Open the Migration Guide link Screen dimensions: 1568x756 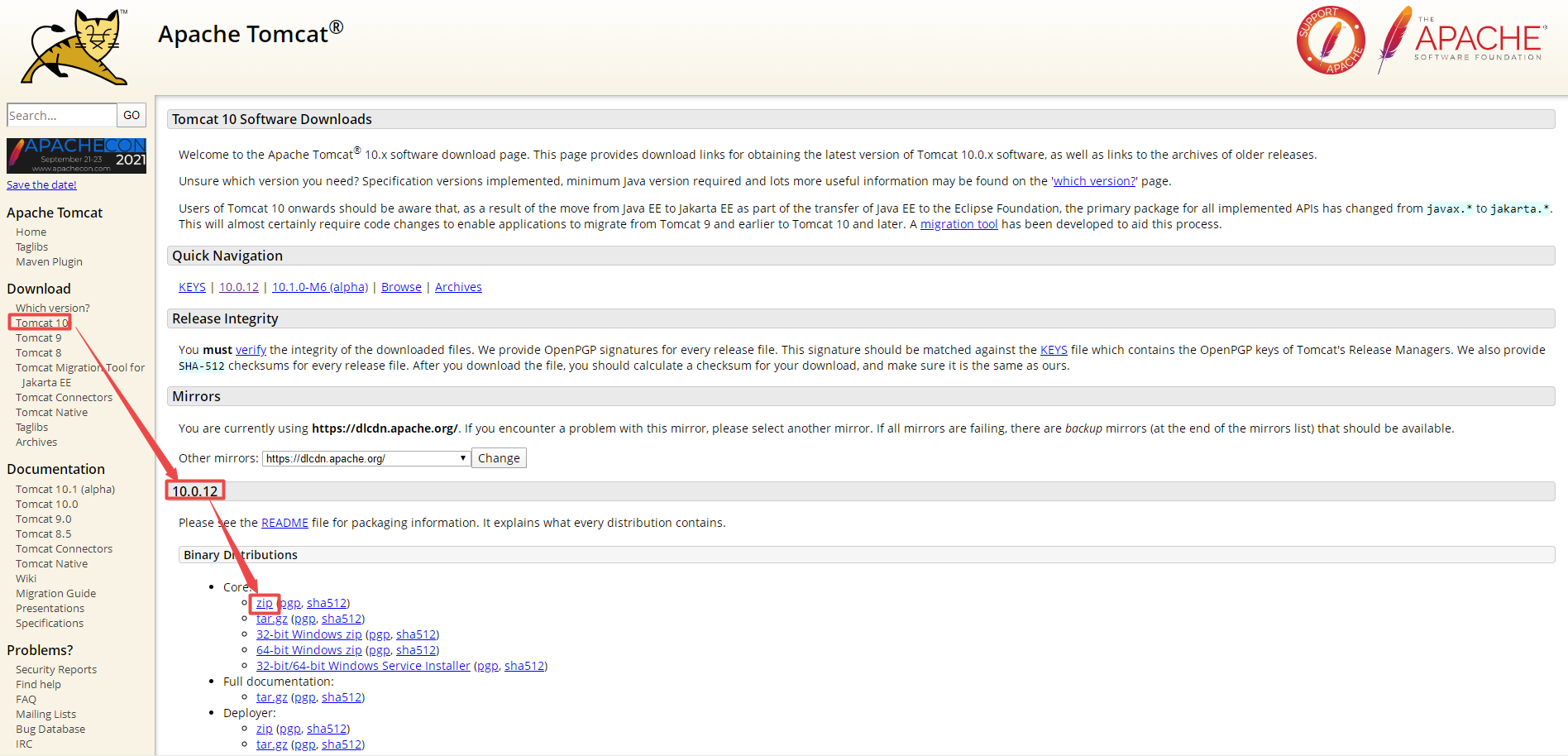(x=55, y=594)
